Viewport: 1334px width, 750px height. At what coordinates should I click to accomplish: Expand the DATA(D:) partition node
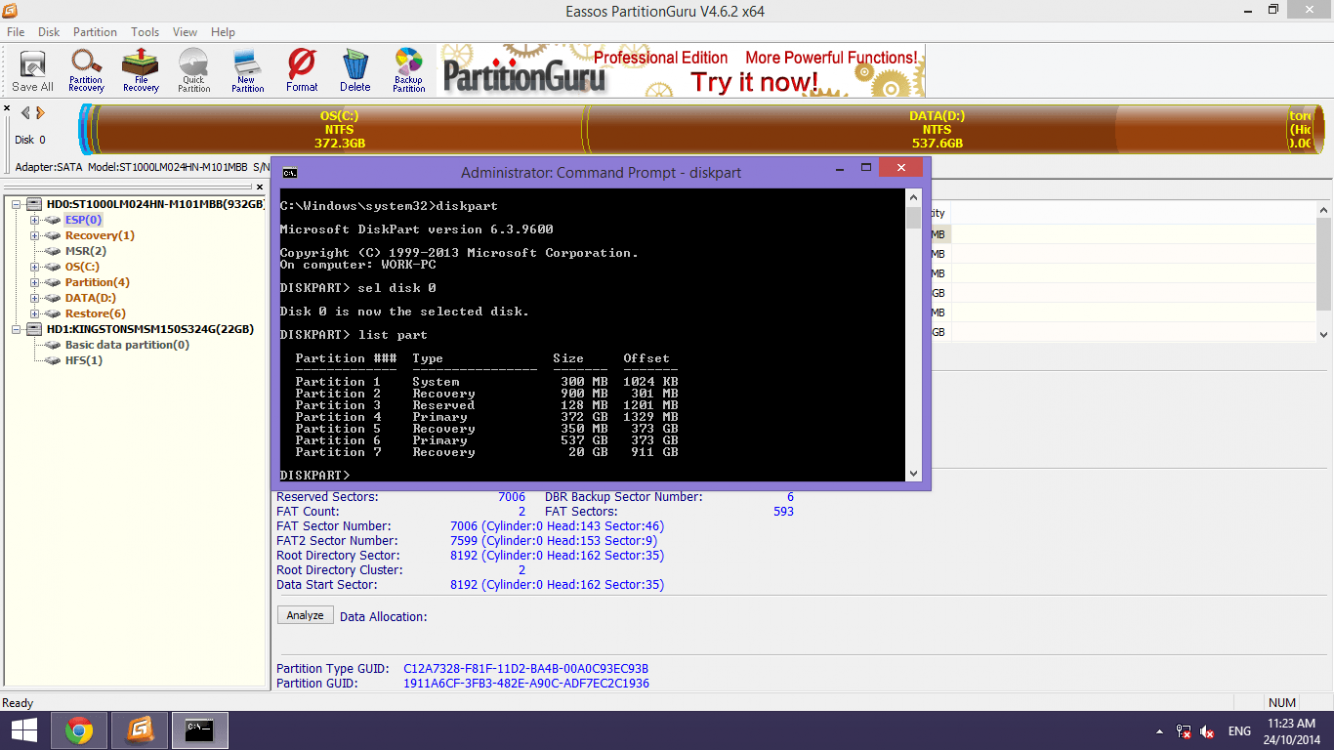coord(35,298)
